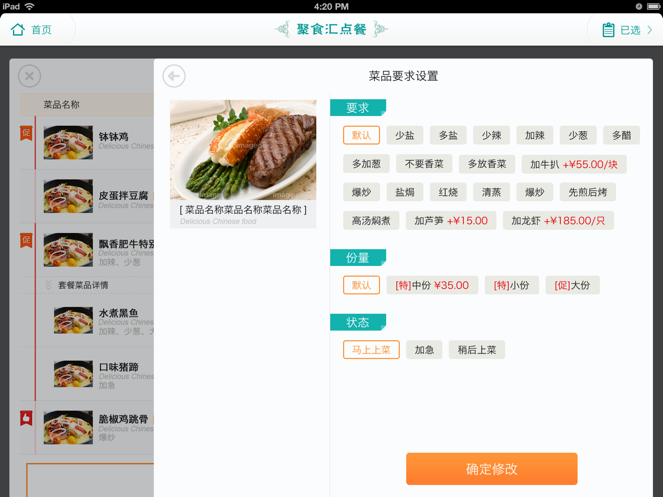This screenshot has height=497, width=663.
Task: Select the 水煮黑鱼 dish row
Action: click(x=100, y=320)
